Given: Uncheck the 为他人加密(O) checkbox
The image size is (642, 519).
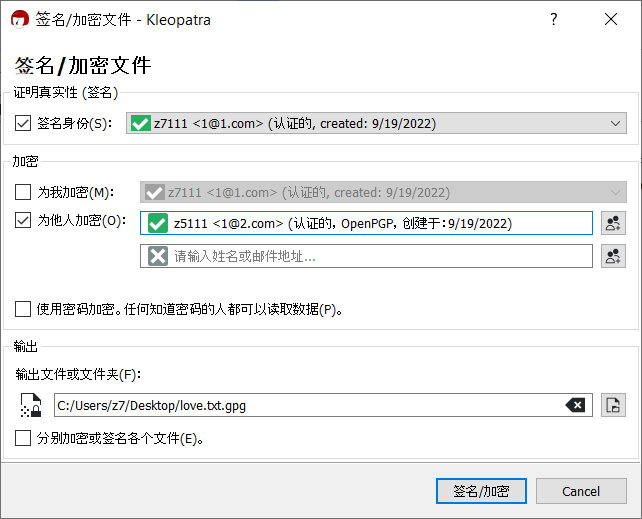Looking at the screenshot, I should point(23,220).
